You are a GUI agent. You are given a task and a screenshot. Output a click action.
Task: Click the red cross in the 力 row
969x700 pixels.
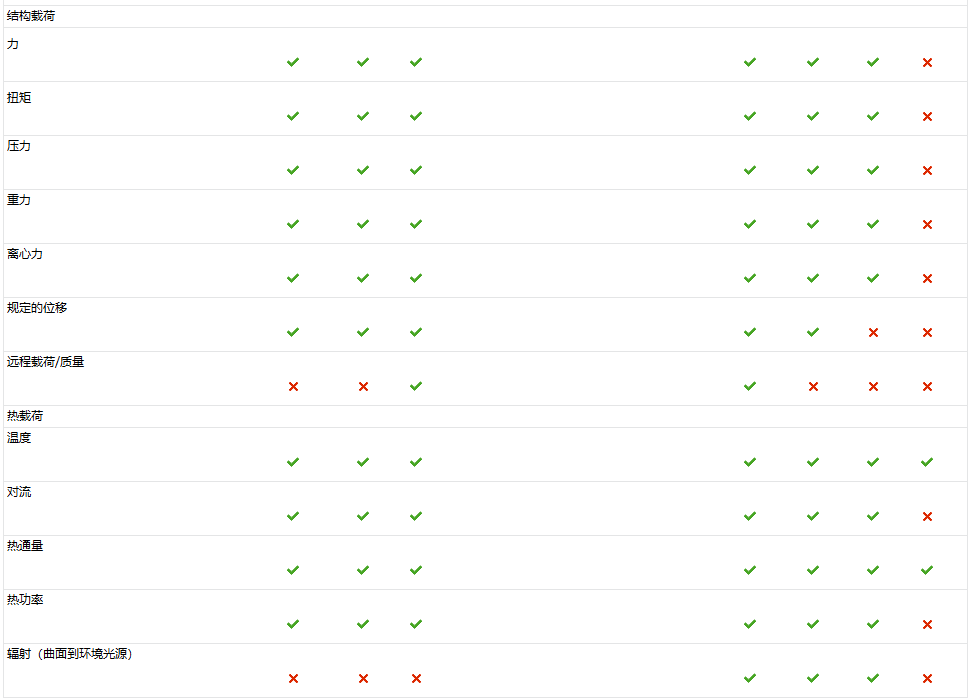pyautogui.click(x=927, y=63)
